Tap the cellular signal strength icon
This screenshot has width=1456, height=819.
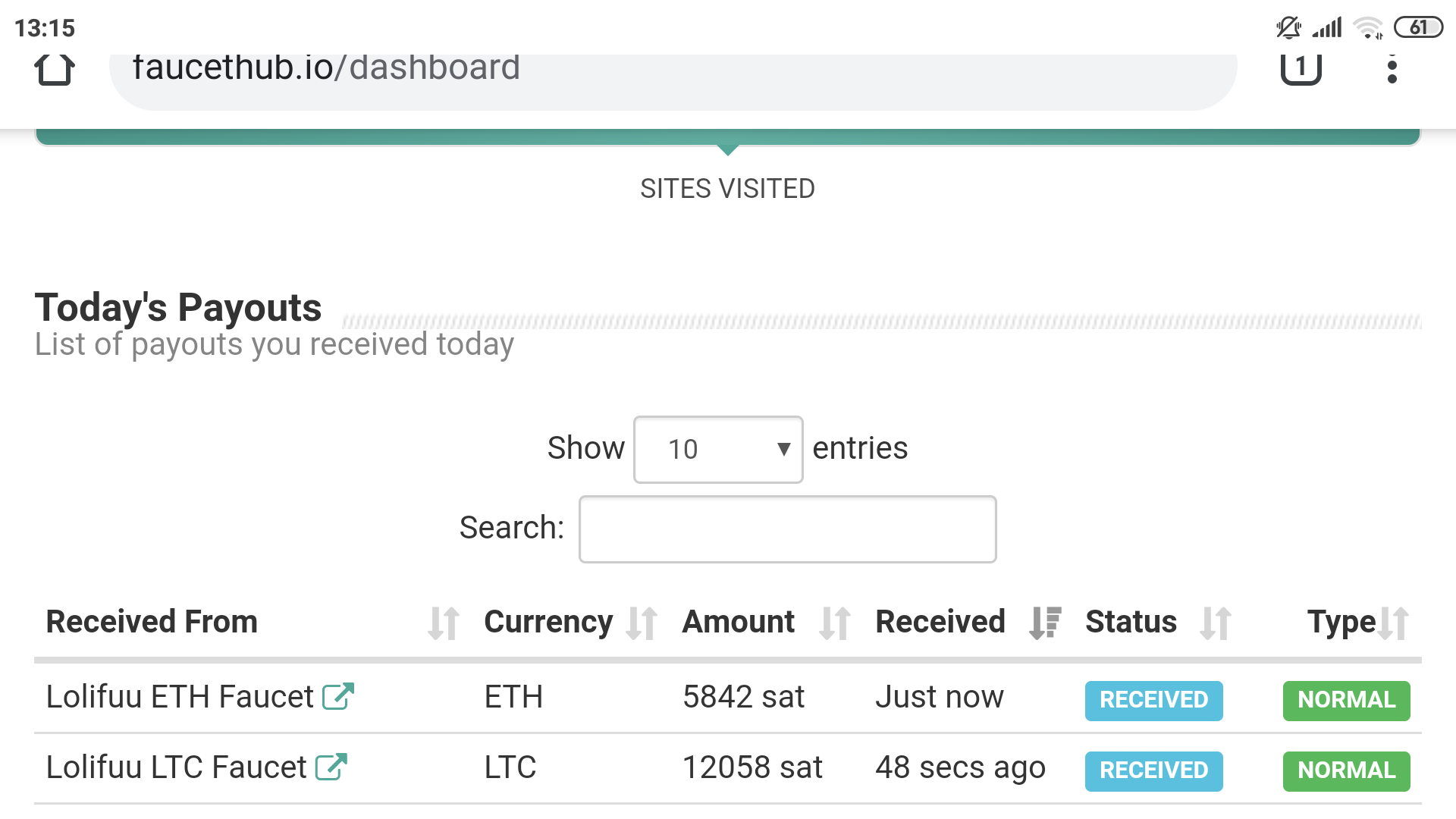[x=1328, y=28]
